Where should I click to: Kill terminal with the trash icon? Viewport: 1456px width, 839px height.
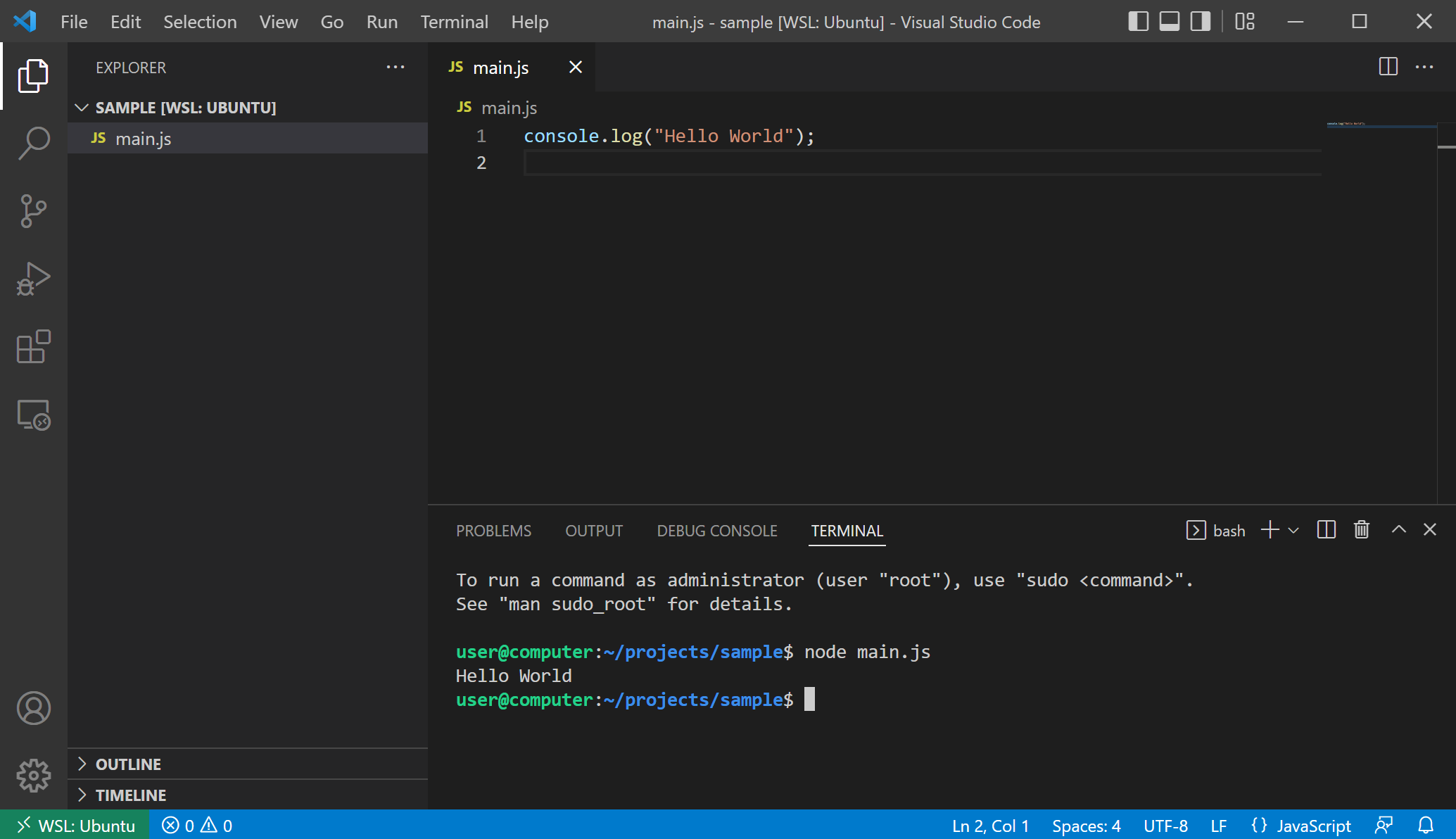click(1361, 530)
